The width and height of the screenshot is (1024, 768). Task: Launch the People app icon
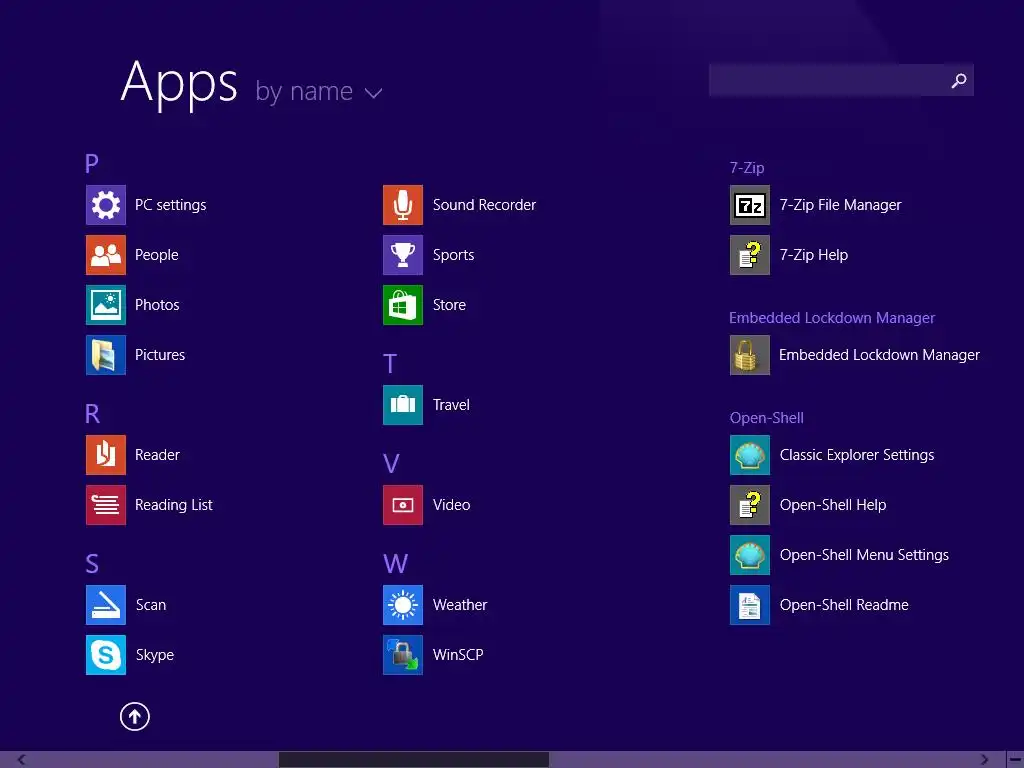point(106,255)
